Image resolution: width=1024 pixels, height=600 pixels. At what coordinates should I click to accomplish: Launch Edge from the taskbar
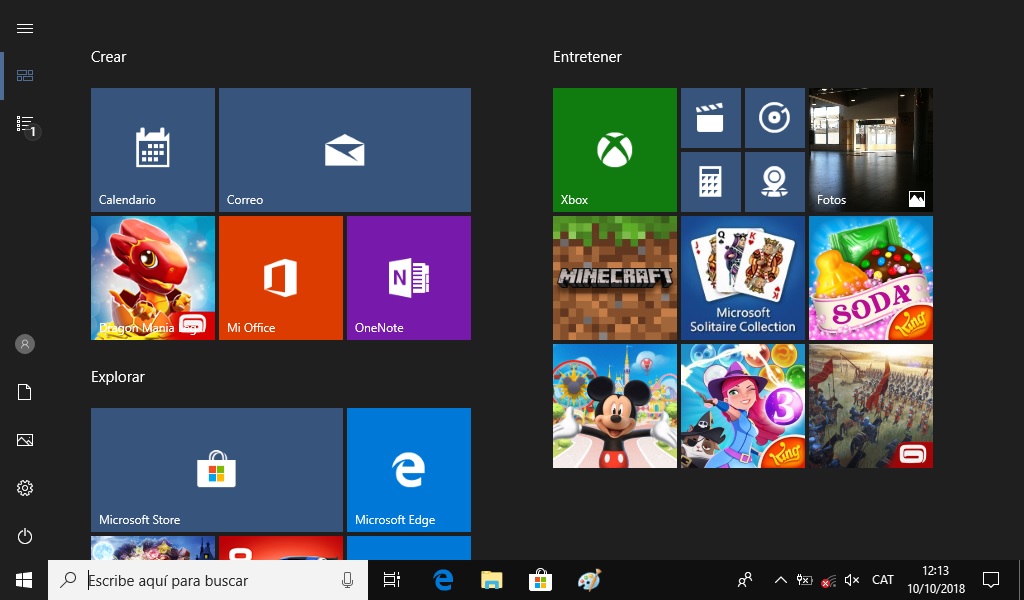click(443, 580)
